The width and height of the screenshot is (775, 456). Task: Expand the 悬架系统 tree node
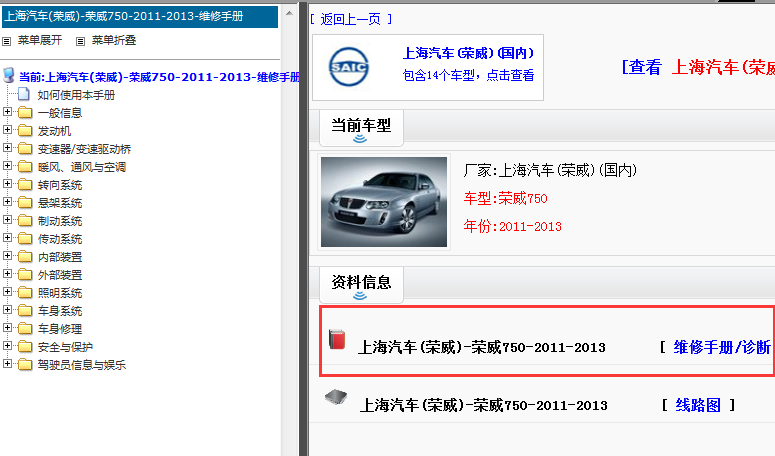pos(7,202)
